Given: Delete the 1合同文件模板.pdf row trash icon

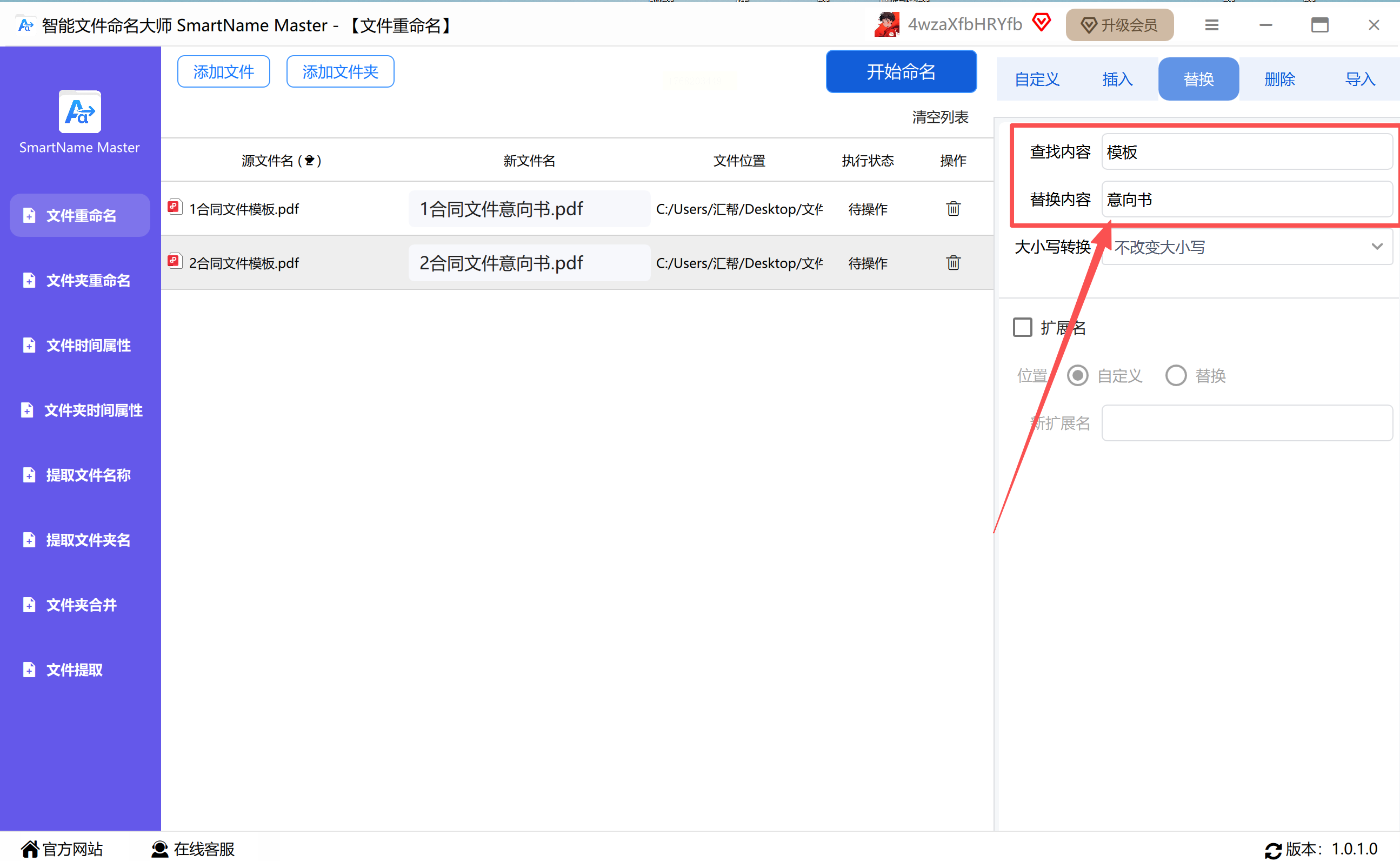Looking at the screenshot, I should click(954, 208).
